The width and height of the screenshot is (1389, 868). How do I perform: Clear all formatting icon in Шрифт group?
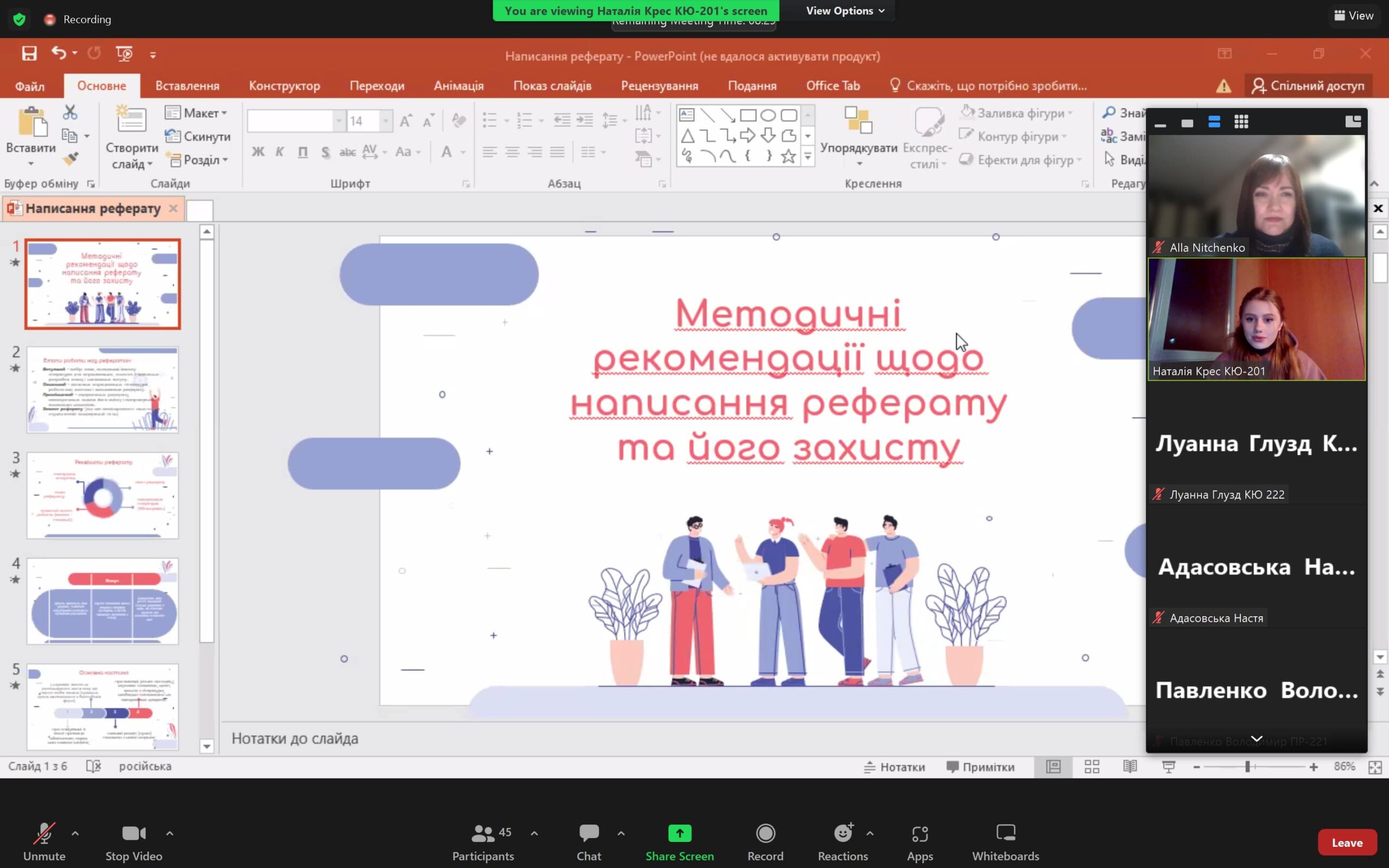(458, 120)
